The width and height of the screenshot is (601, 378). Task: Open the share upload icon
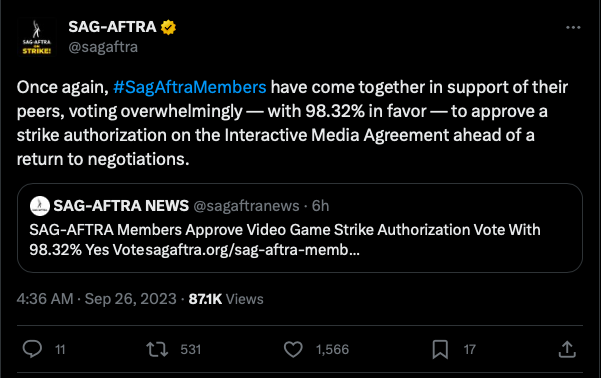coord(567,349)
